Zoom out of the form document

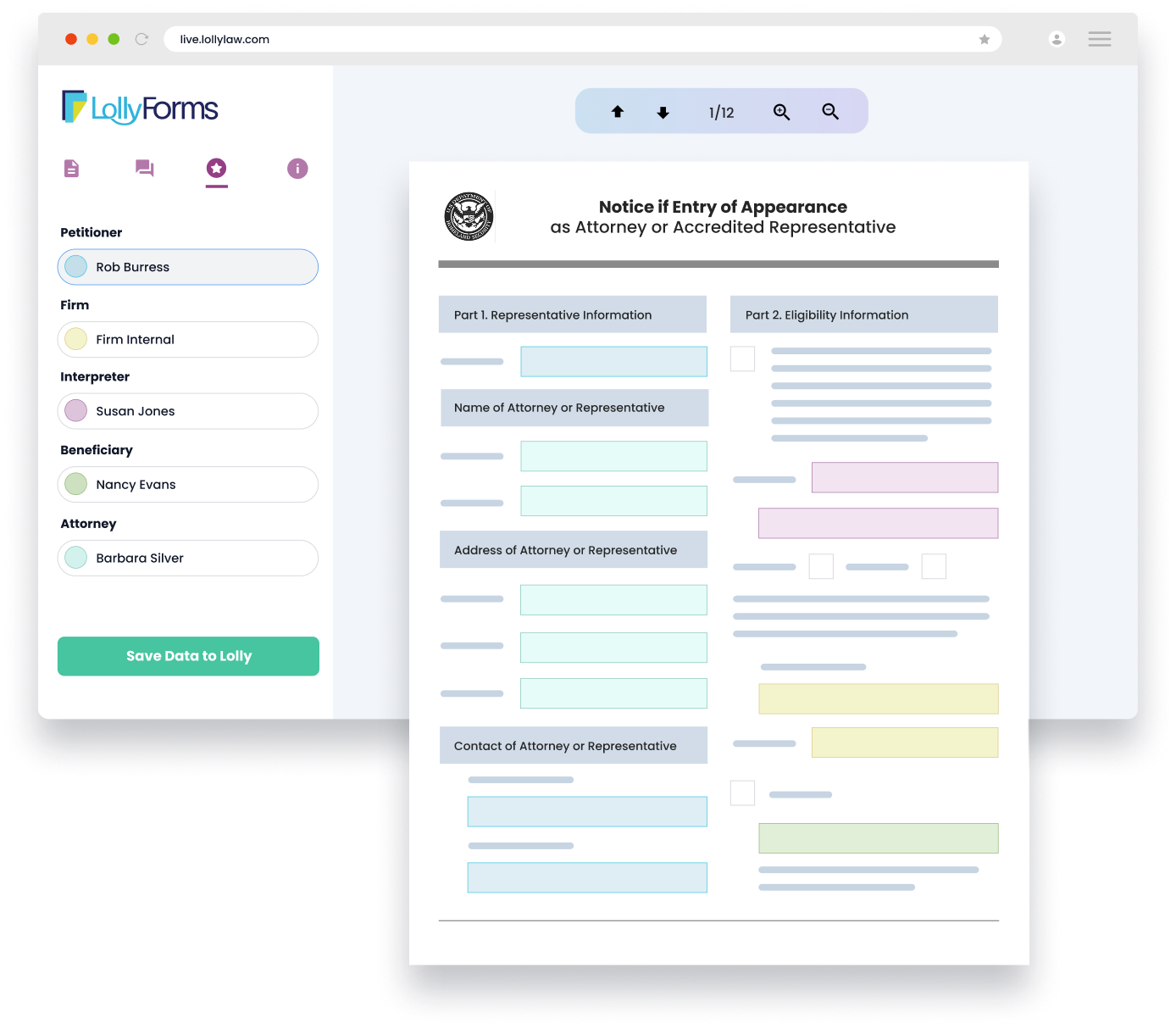pyautogui.click(x=830, y=112)
